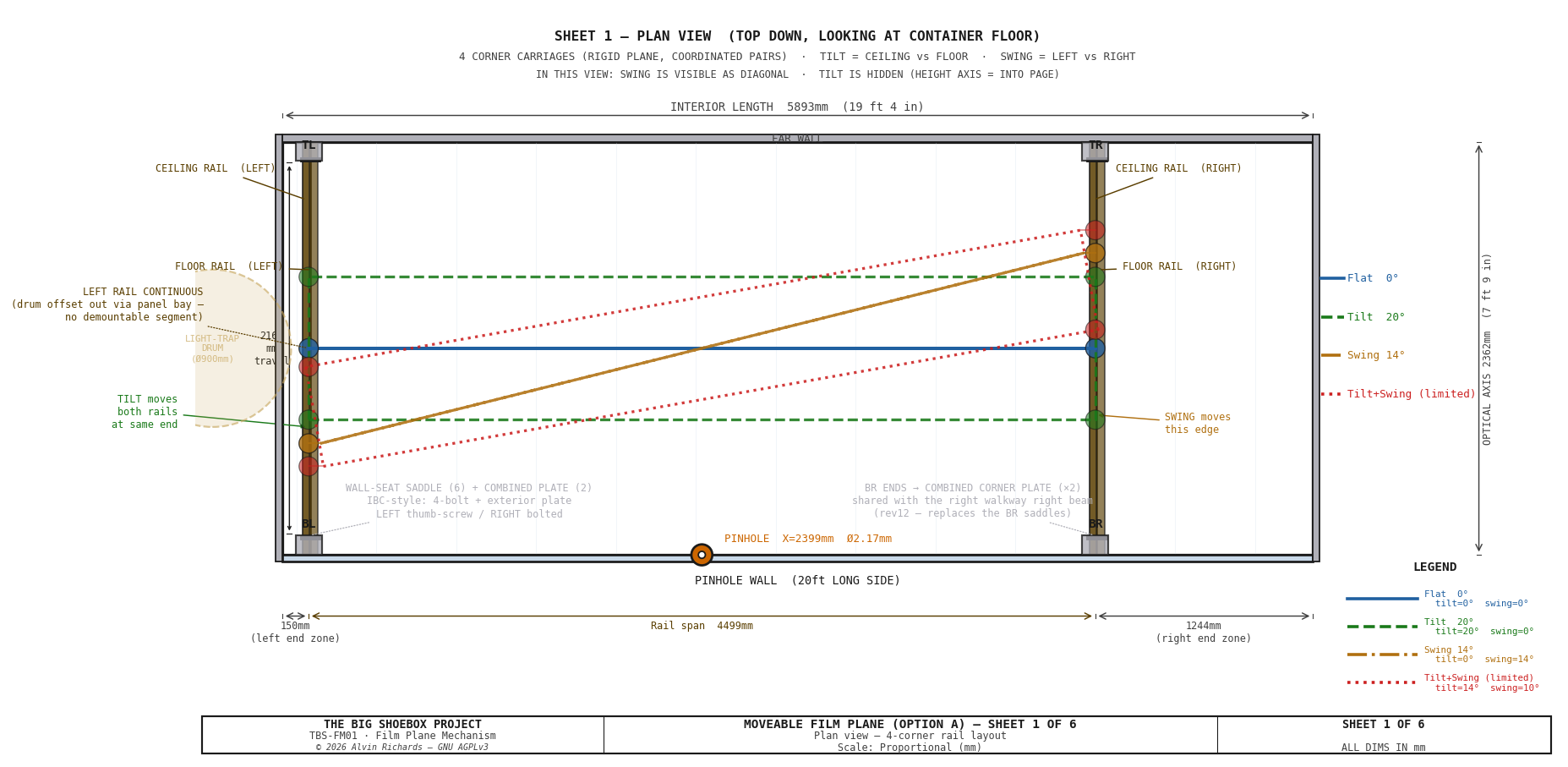
Task: Select the BR corner carriage block
Action: (x=1095, y=545)
